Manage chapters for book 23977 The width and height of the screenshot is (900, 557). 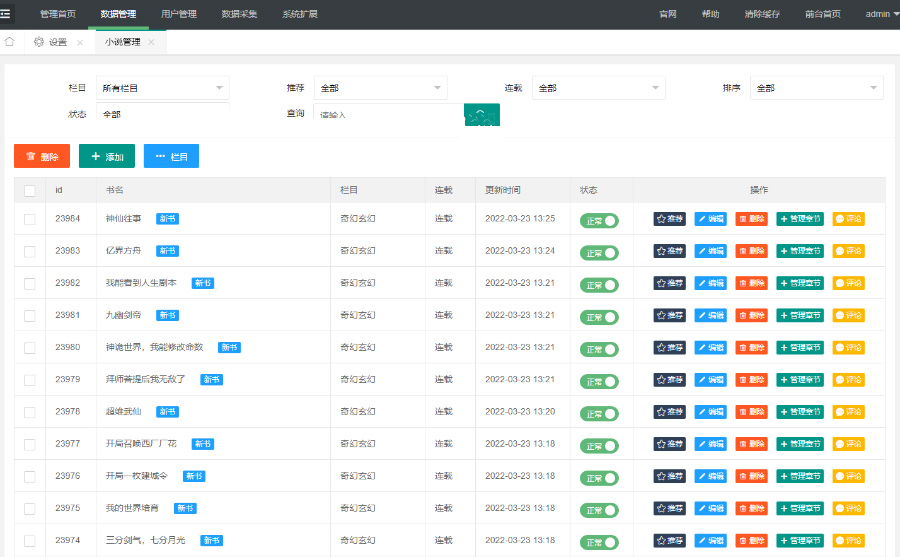(x=800, y=444)
